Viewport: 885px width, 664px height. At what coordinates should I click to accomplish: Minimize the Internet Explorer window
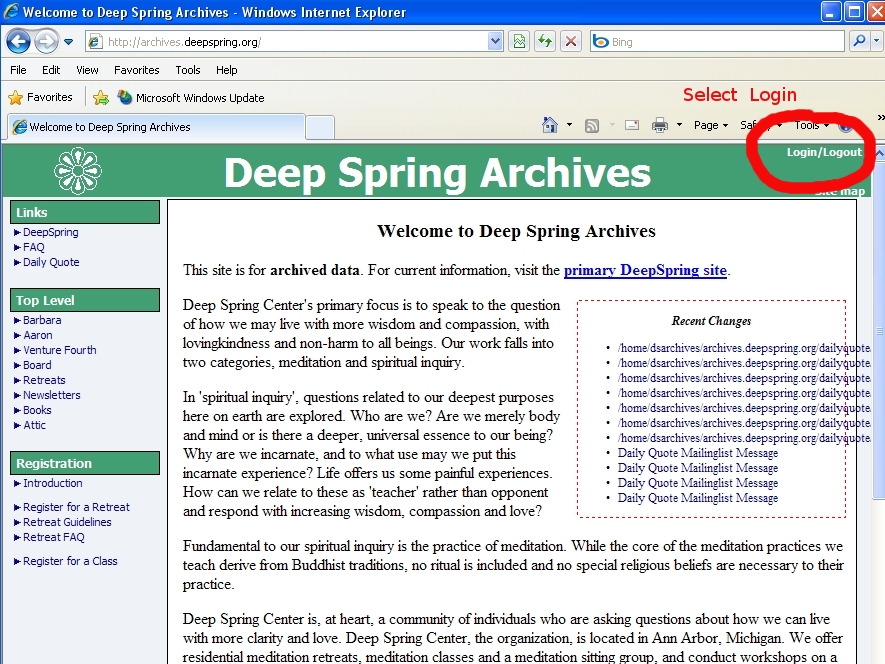pyautogui.click(x=830, y=12)
